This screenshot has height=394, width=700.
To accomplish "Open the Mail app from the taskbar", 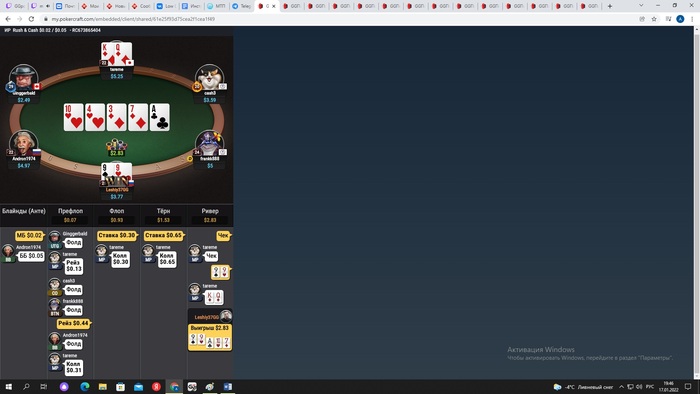I will point(138,386).
